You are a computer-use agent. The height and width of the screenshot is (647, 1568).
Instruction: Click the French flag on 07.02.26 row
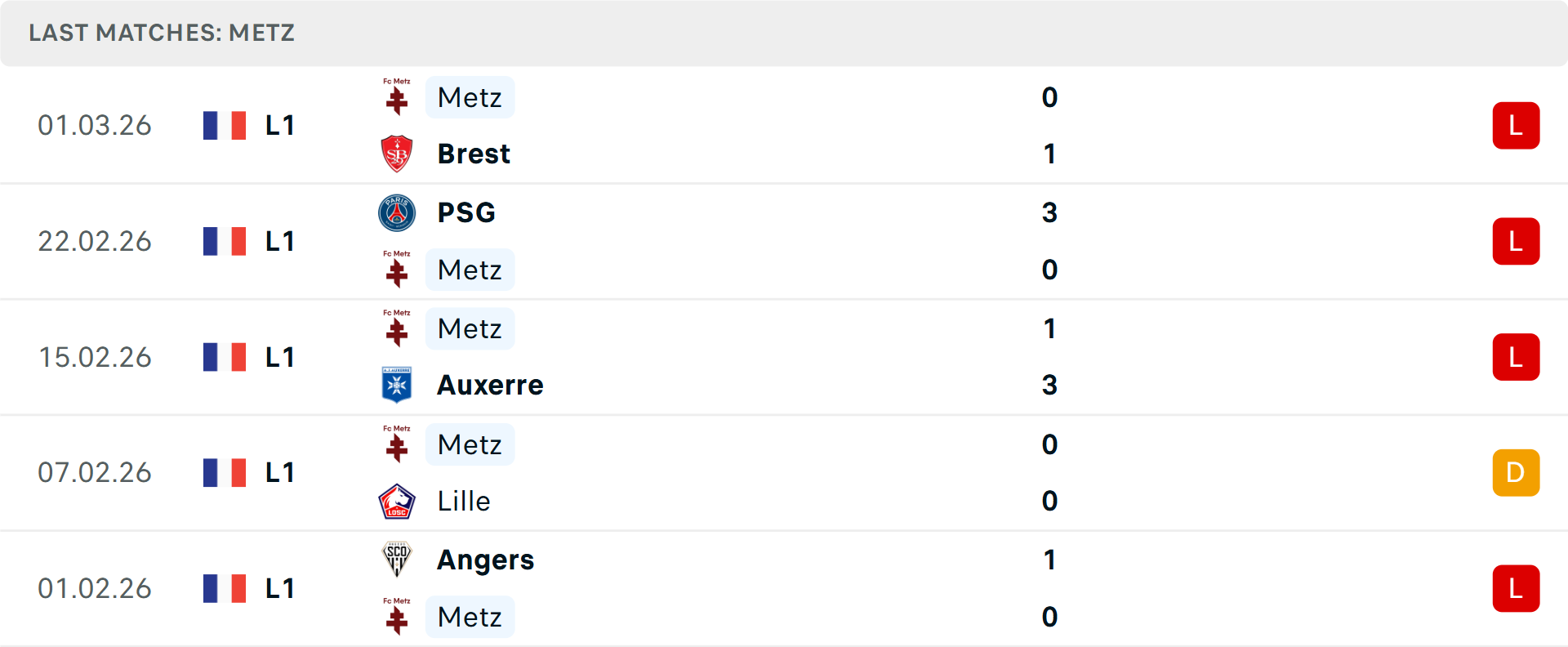pos(225,472)
